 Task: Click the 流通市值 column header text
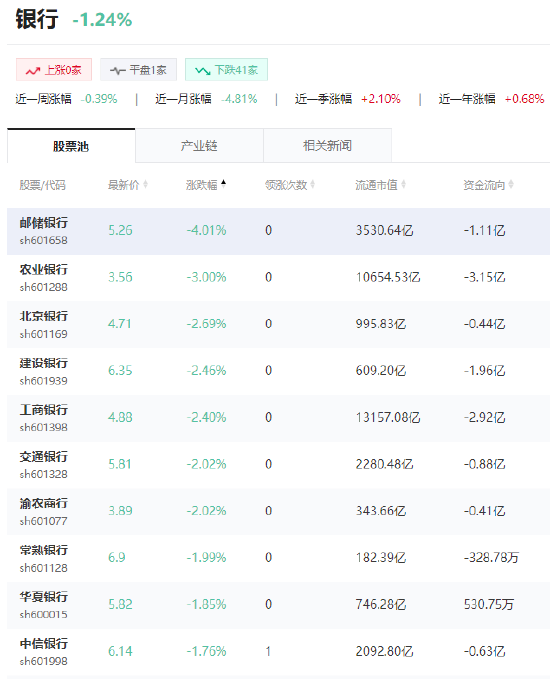376,185
